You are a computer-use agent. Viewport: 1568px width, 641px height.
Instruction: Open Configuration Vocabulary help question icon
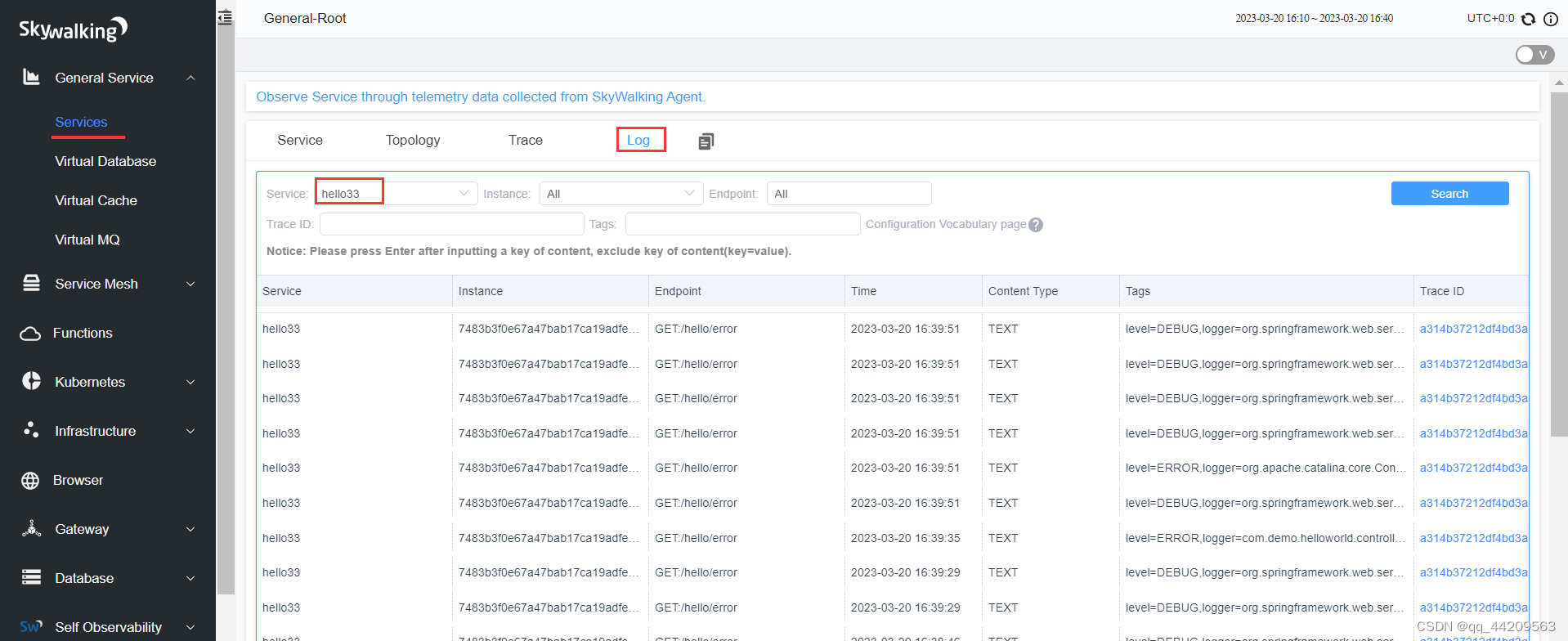(x=1036, y=225)
